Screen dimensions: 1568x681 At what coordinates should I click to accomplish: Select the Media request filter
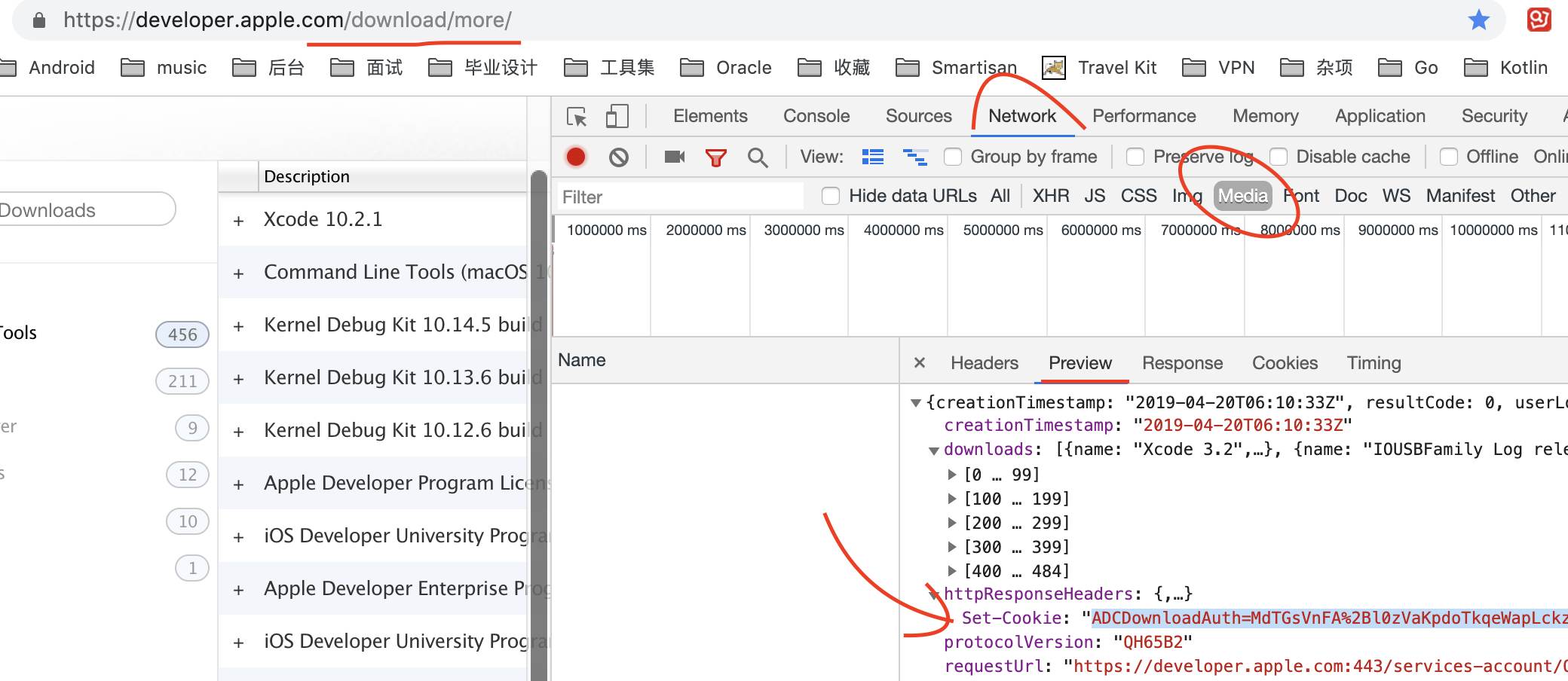(1243, 196)
